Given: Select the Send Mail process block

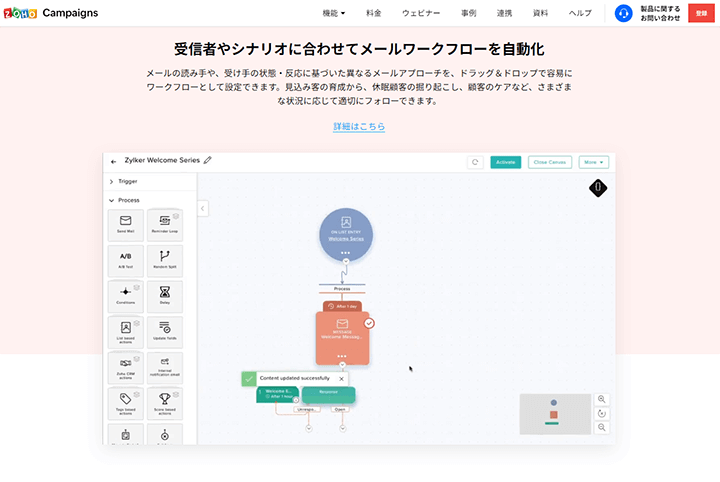Looking at the screenshot, I should [x=125, y=225].
